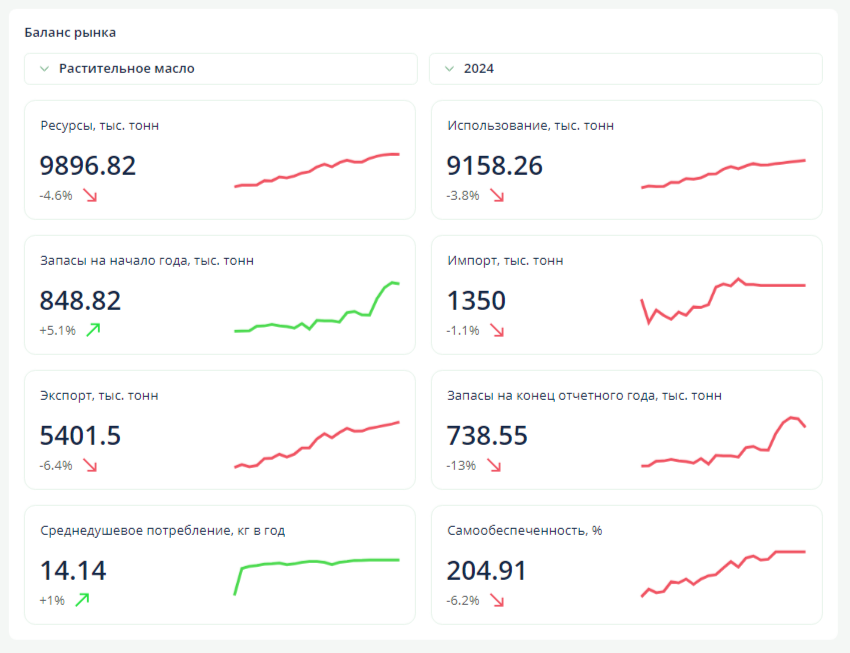Click the Импорт sparkline chart
850x653 pixels.
click(x=723, y=300)
